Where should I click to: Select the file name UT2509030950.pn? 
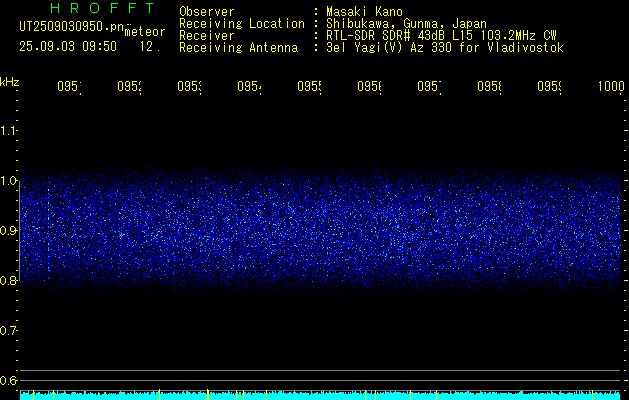pyautogui.click(x=72, y=26)
